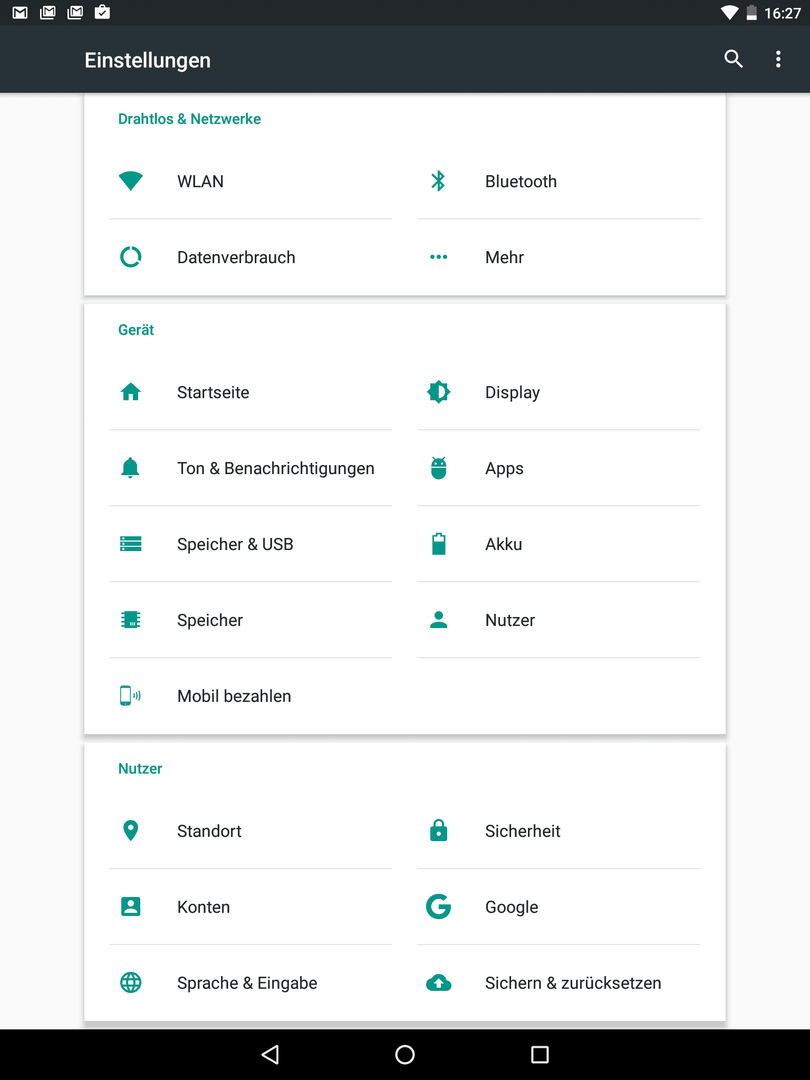This screenshot has width=810, height=1080.
Task: Open Google settings entry
Action: coord(559,907)
